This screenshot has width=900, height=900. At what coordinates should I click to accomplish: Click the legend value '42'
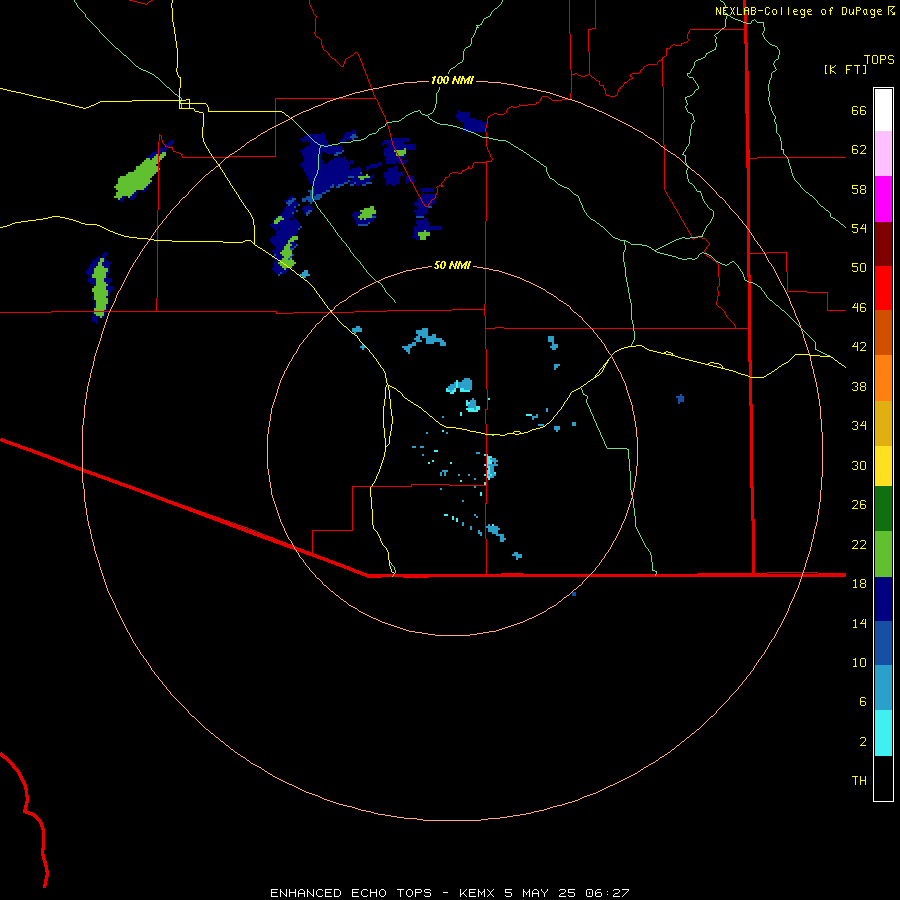[x=859, y=346]
